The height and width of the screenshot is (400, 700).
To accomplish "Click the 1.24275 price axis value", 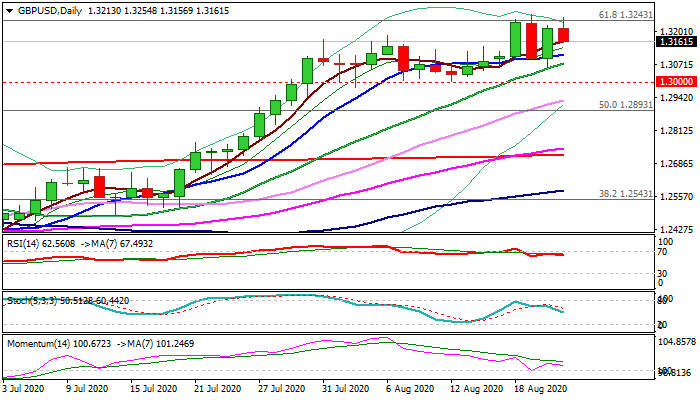I will (x=676, y=229).
